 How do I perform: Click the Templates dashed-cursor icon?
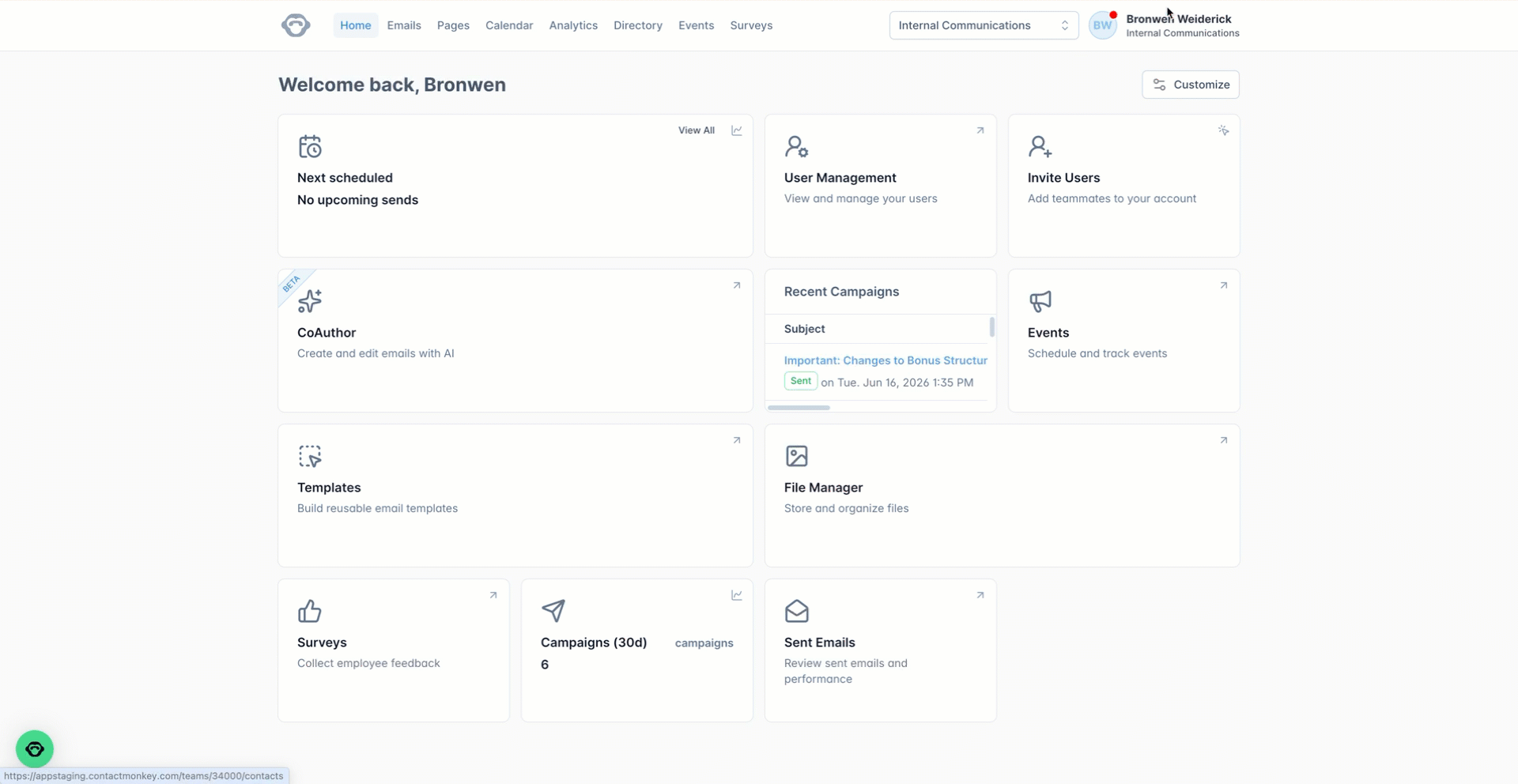pos(310,456)
